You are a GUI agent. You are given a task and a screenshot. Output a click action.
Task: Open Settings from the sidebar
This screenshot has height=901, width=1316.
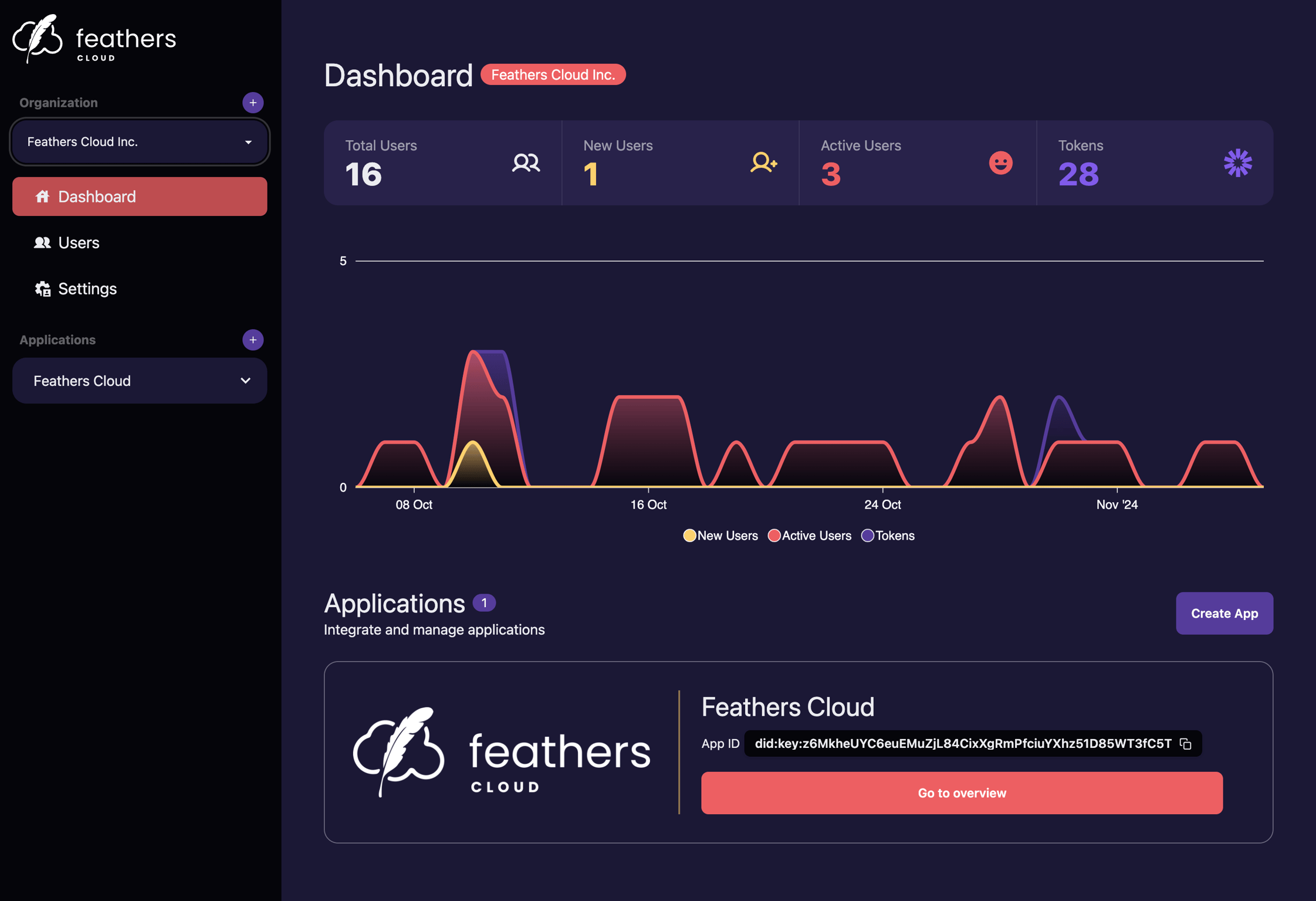[x=86, y=289]
